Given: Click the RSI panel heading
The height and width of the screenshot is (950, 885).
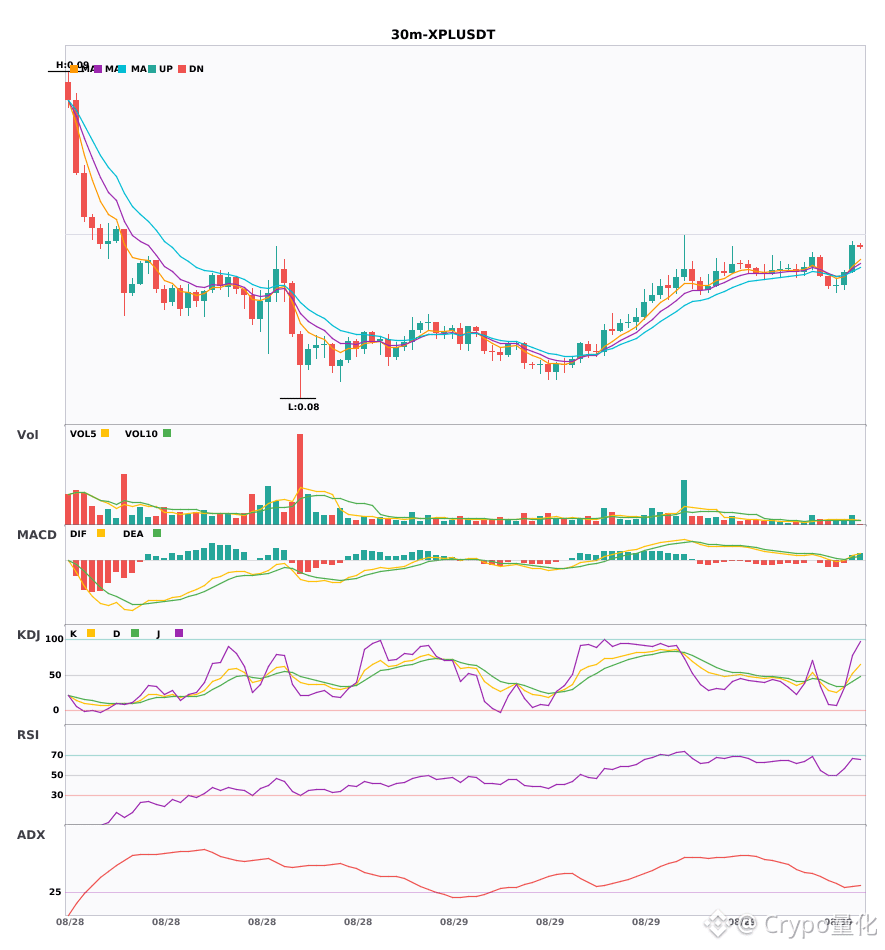Looking at the screenshot, I should point(28,735).
